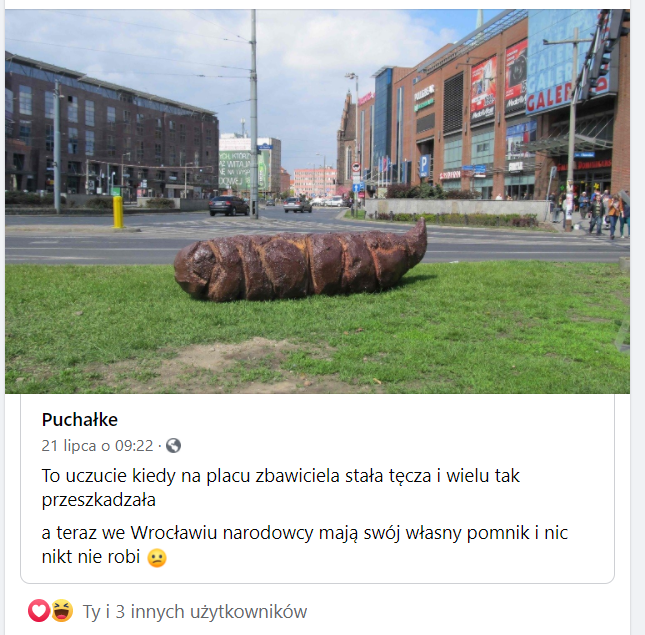Click the brown sculpture in the photo
Screen dimensions: 645x635
click(x=300, y=260)
